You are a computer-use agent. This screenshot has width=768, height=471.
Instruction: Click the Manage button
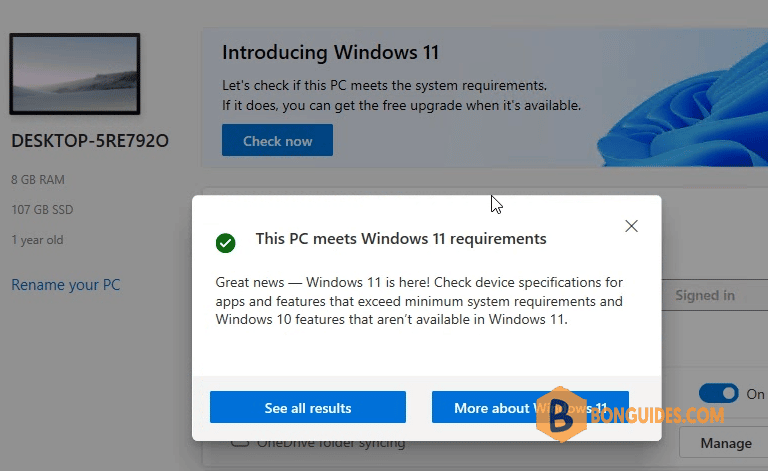coord(726,443)
